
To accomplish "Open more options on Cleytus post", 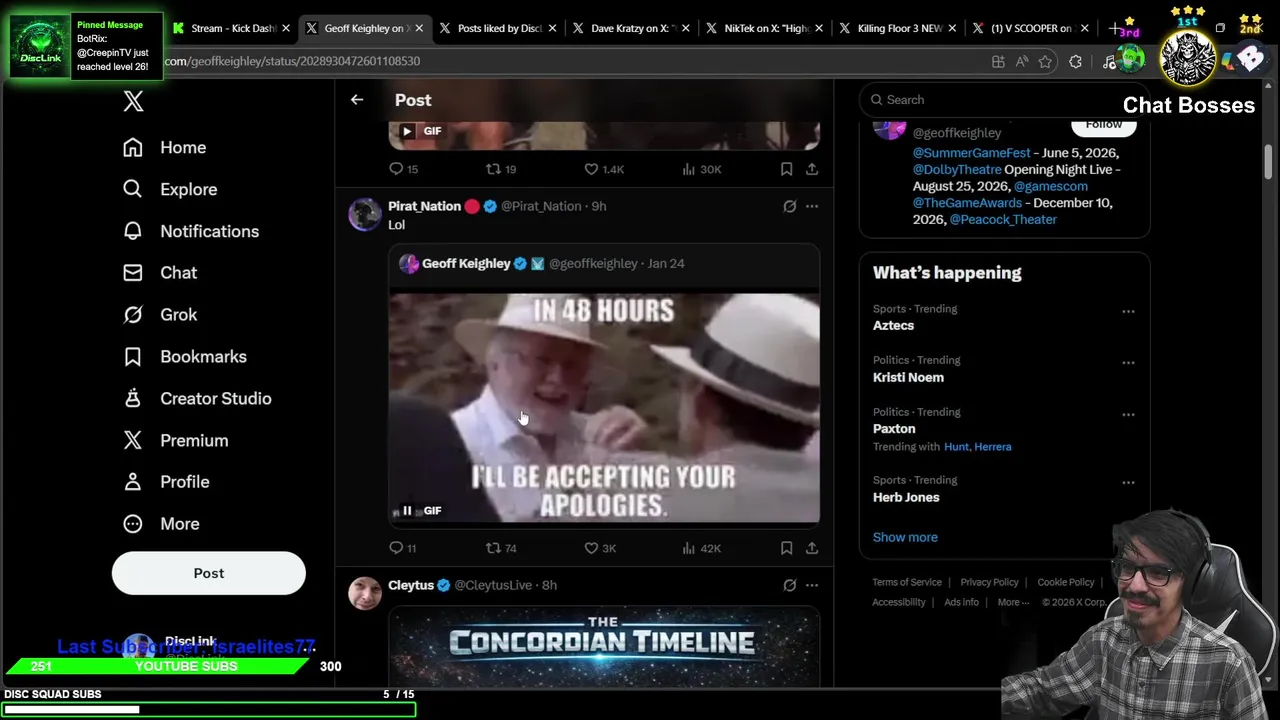I will [x=812, y=585].
